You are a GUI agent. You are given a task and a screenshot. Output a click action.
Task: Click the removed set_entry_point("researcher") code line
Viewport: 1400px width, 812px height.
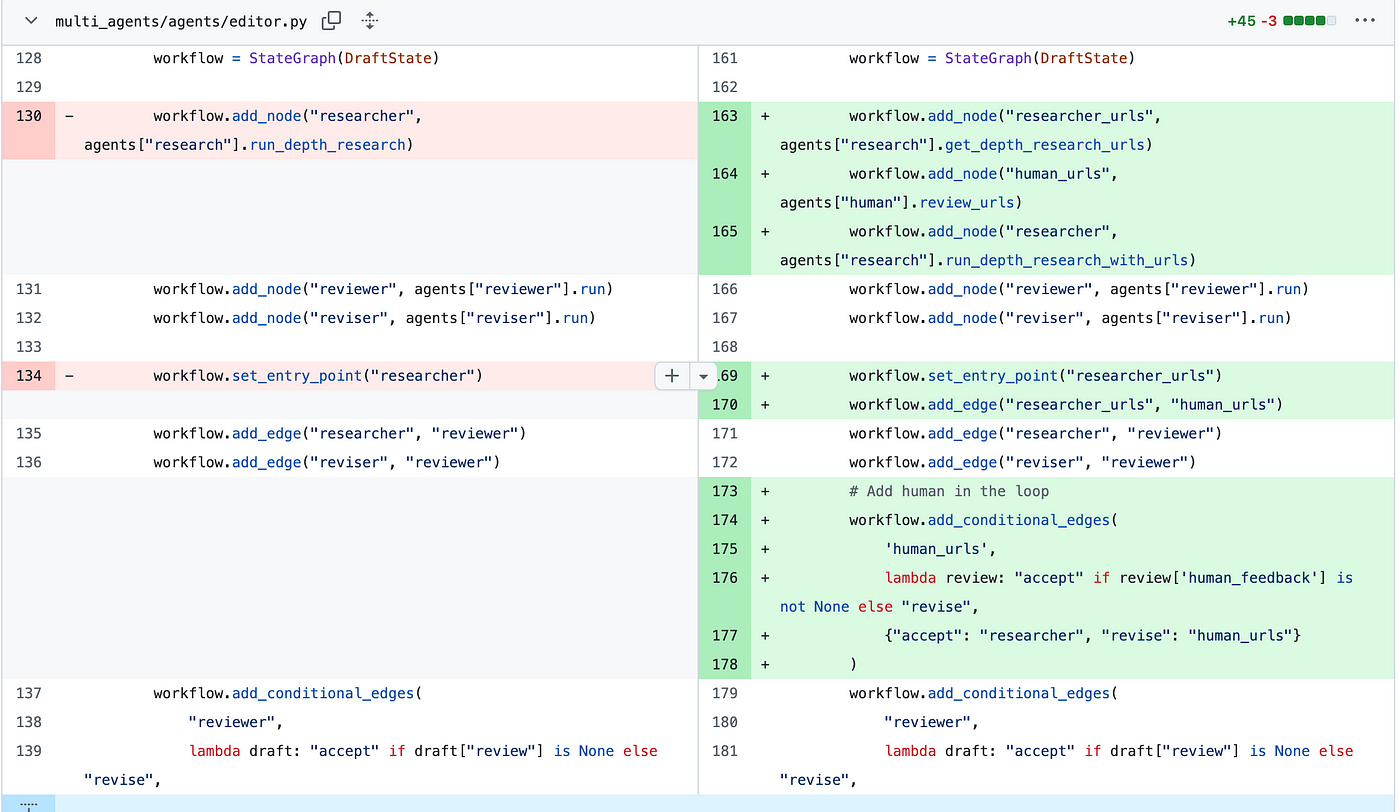(x=318, y=376)
